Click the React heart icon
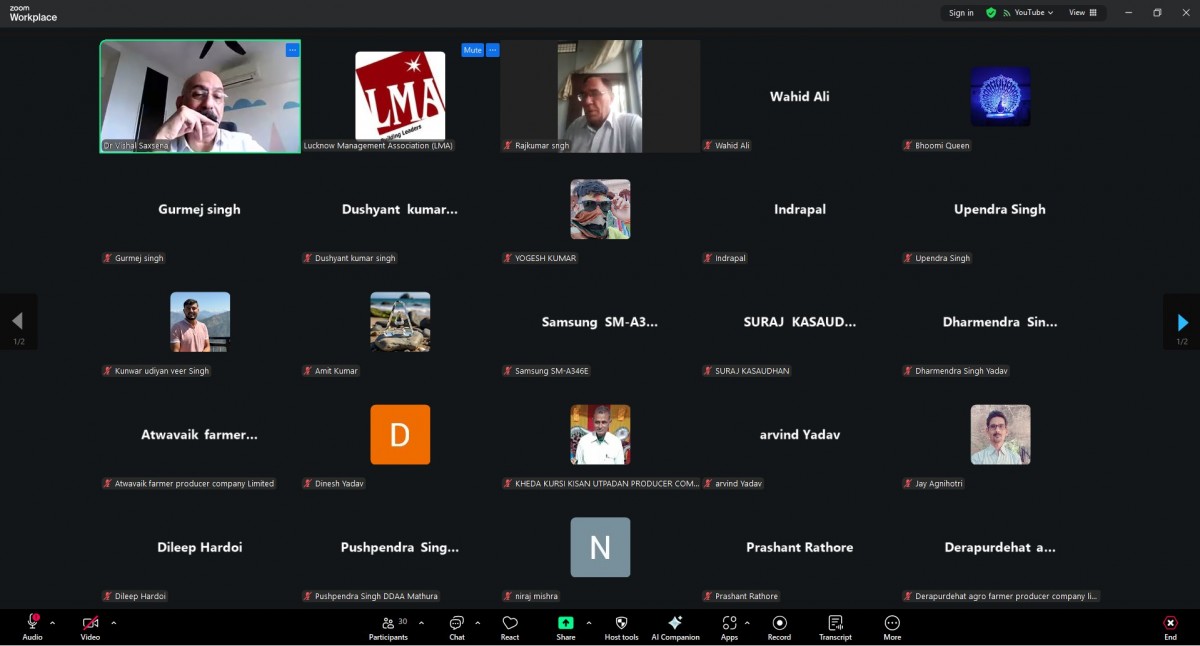1200x646 pixels. pos(510,627)
